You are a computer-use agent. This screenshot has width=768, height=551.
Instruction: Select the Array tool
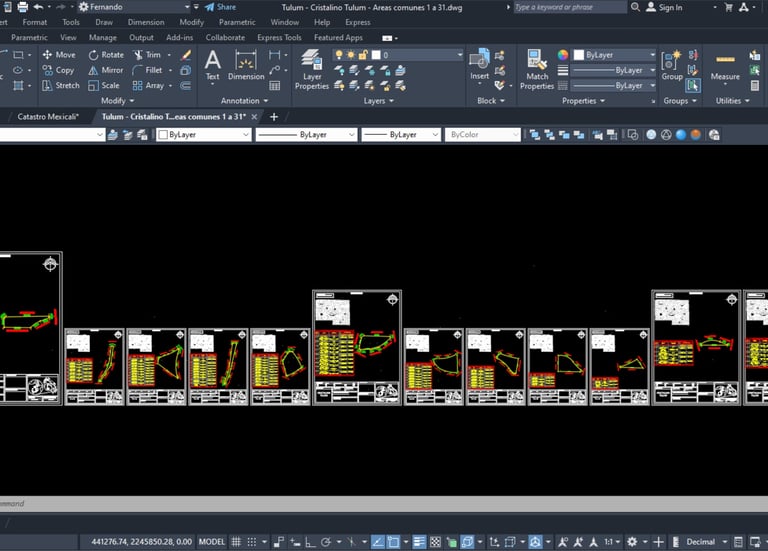[x=148, y=85]
